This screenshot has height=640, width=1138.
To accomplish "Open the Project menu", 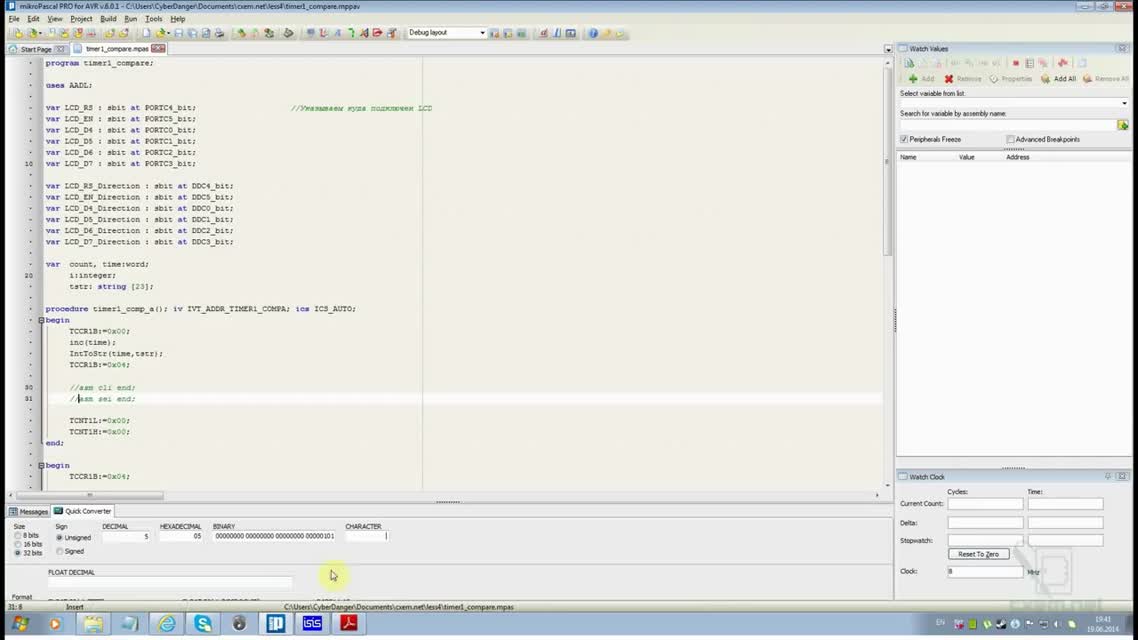I will click(x=81, y=19).
